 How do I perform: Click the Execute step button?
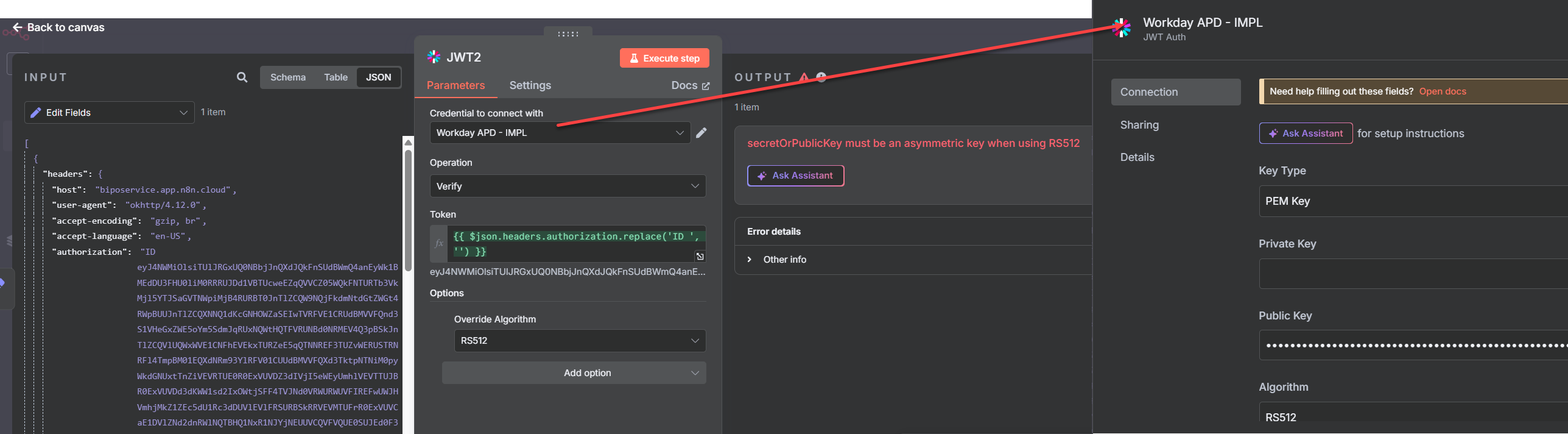click(x=664, y=59)
